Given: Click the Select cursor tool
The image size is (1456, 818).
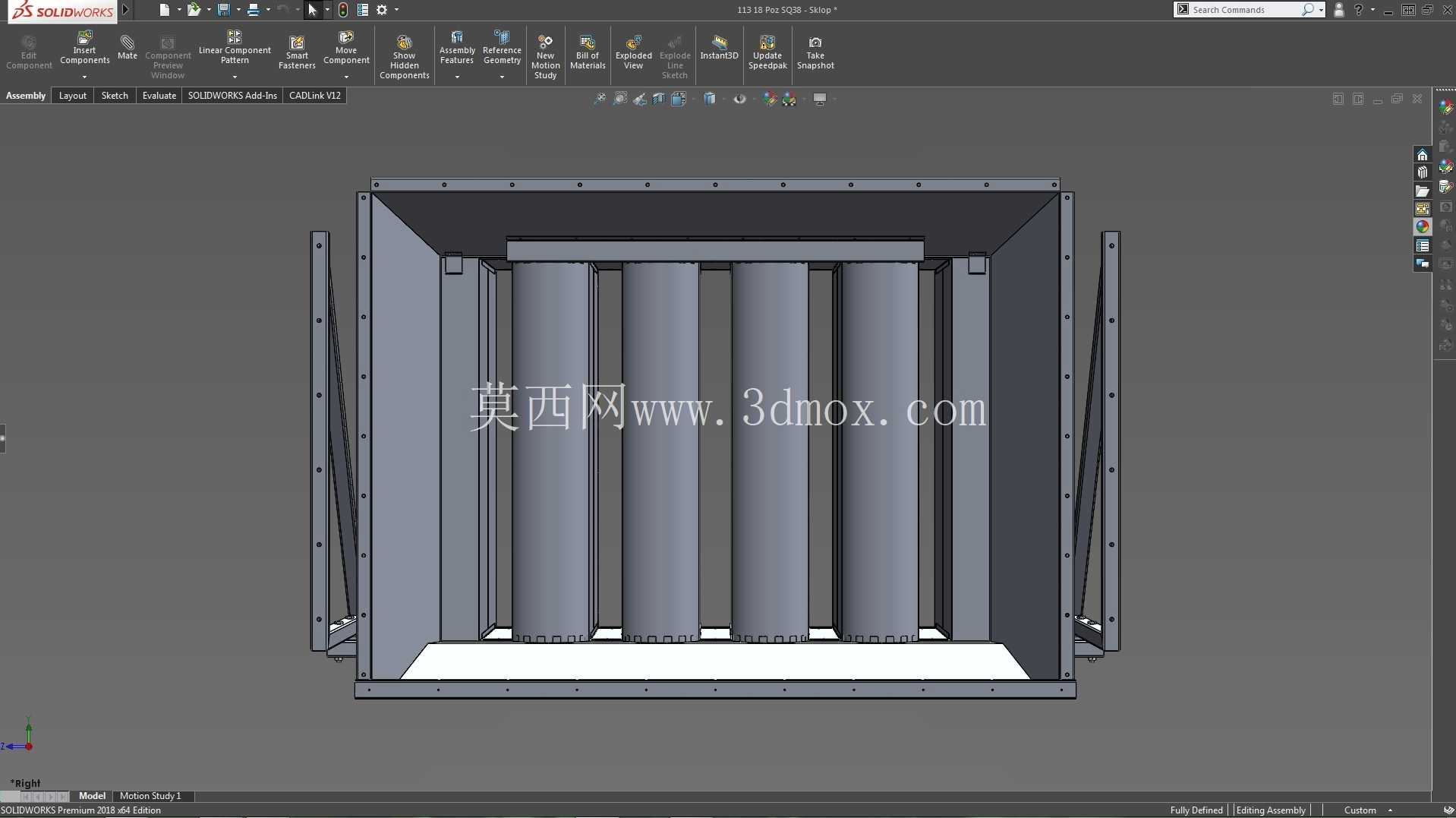Looking at the screenshot, I should pyautogui.click(x=312, y=10).
